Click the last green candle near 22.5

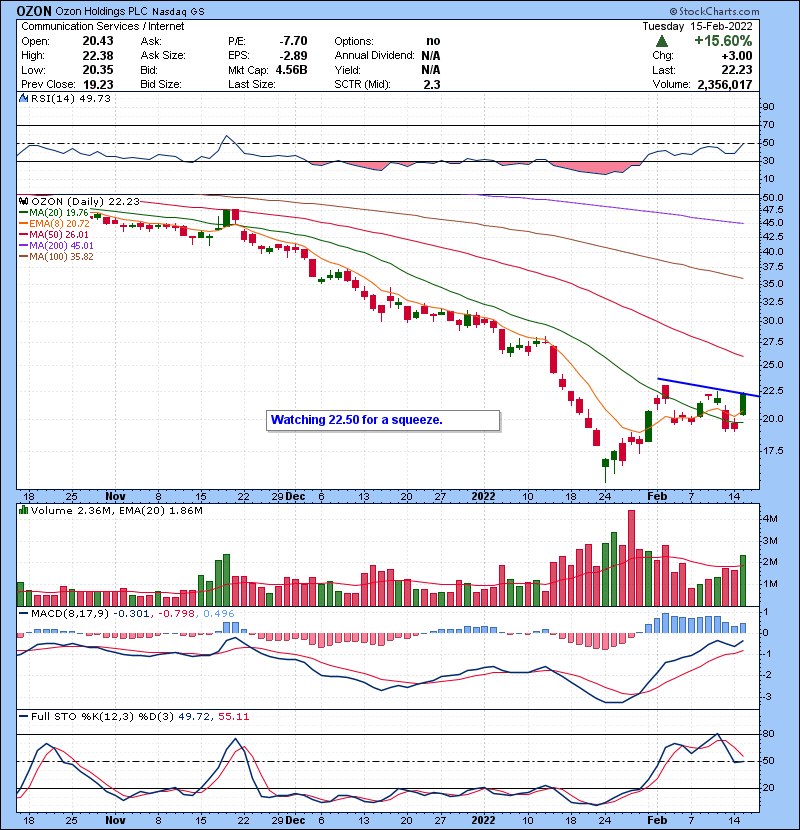coord(743,404)
